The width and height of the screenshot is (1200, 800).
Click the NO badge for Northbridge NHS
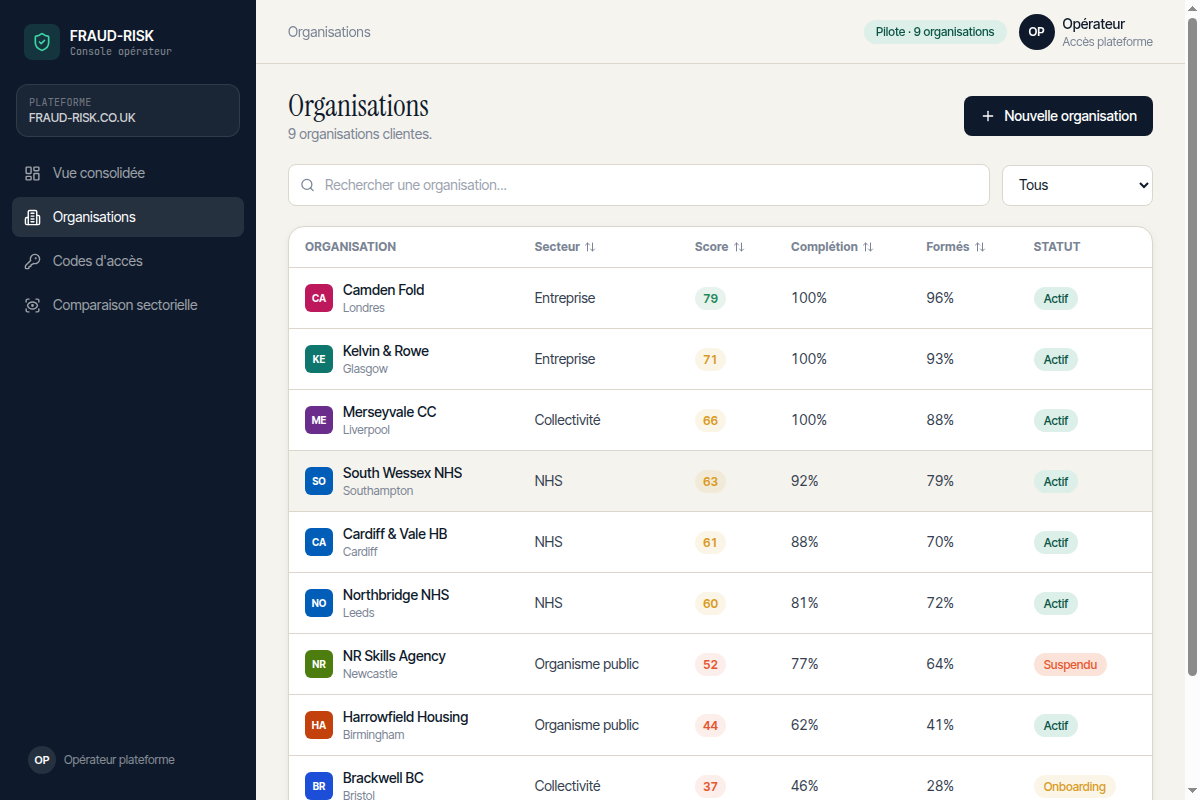[x=319, y=603]
